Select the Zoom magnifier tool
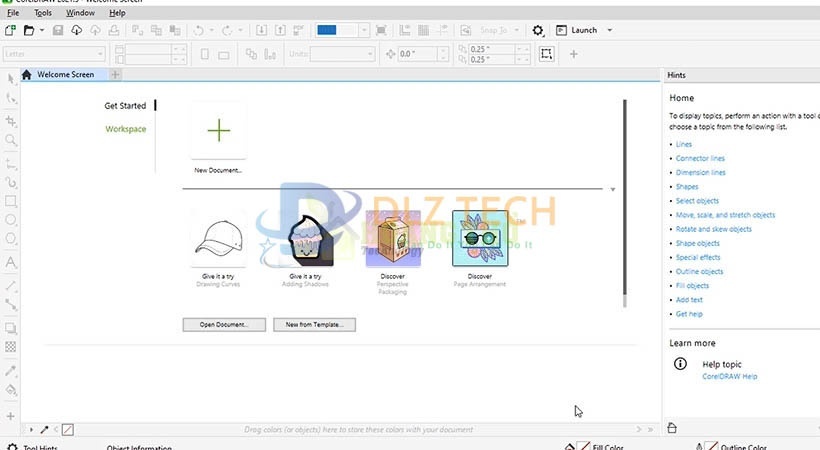The image size is (820, 450). pos(11,141)
